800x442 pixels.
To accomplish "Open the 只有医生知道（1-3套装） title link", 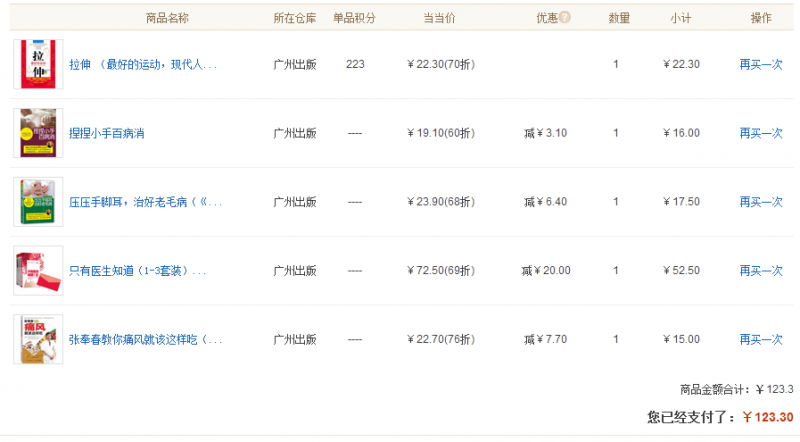I will 137,271.
